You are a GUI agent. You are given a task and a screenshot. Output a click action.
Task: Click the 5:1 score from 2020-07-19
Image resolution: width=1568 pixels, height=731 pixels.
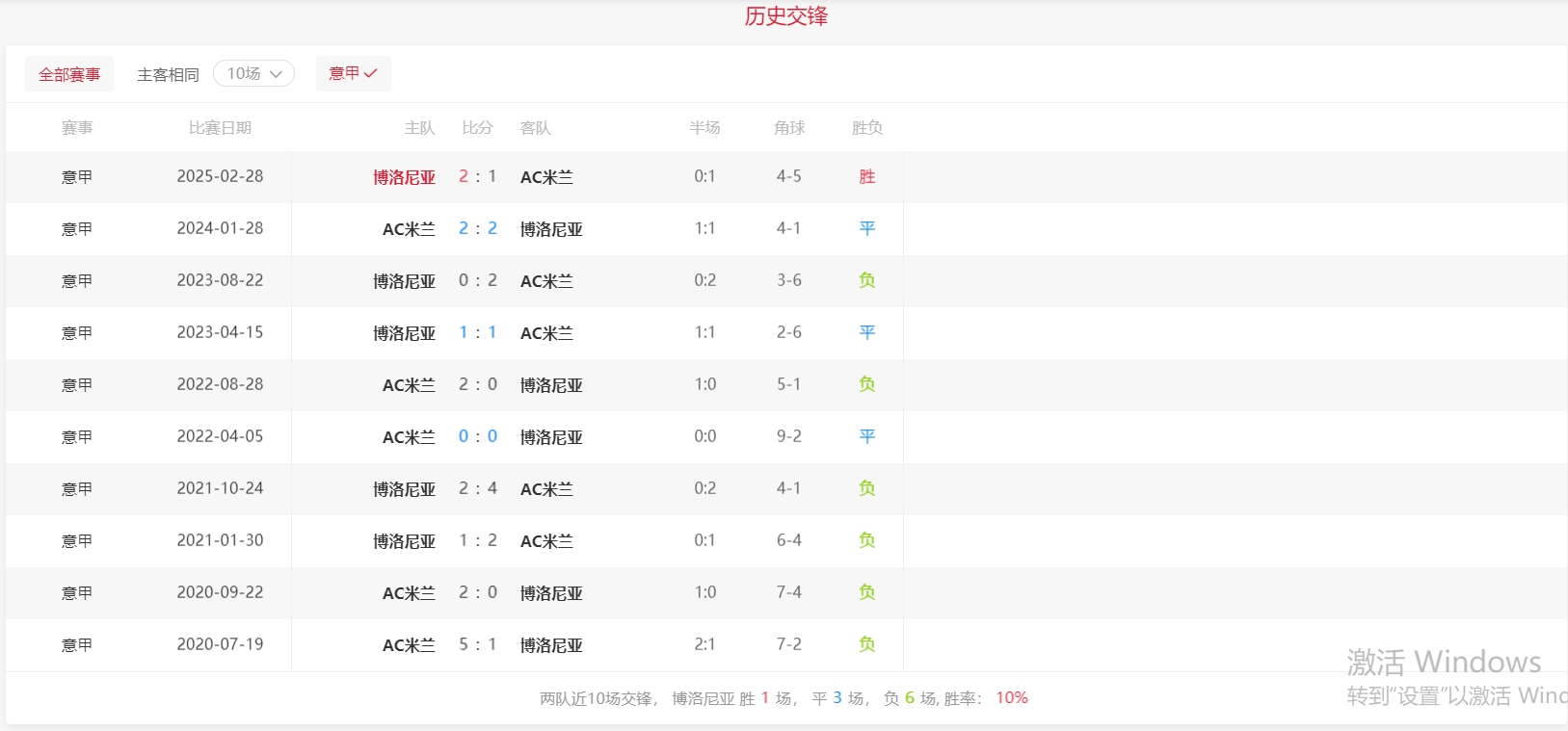point(478,644)
